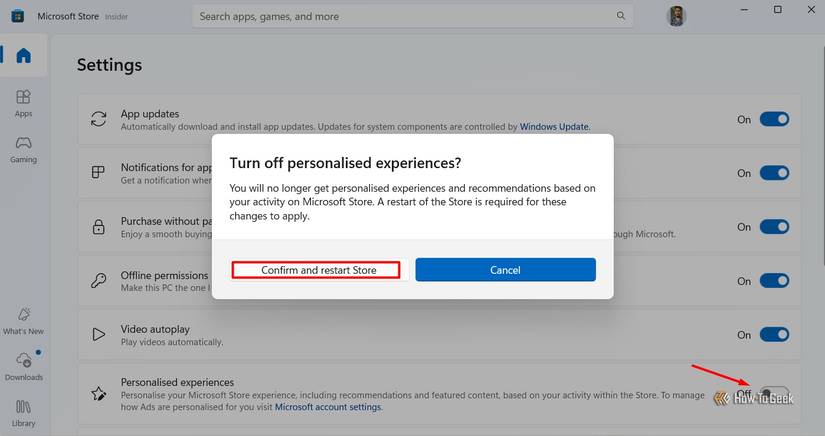Open the Downloads page
Image resolution: width=825 pixels, height=436 pixels.
point(24,367)
